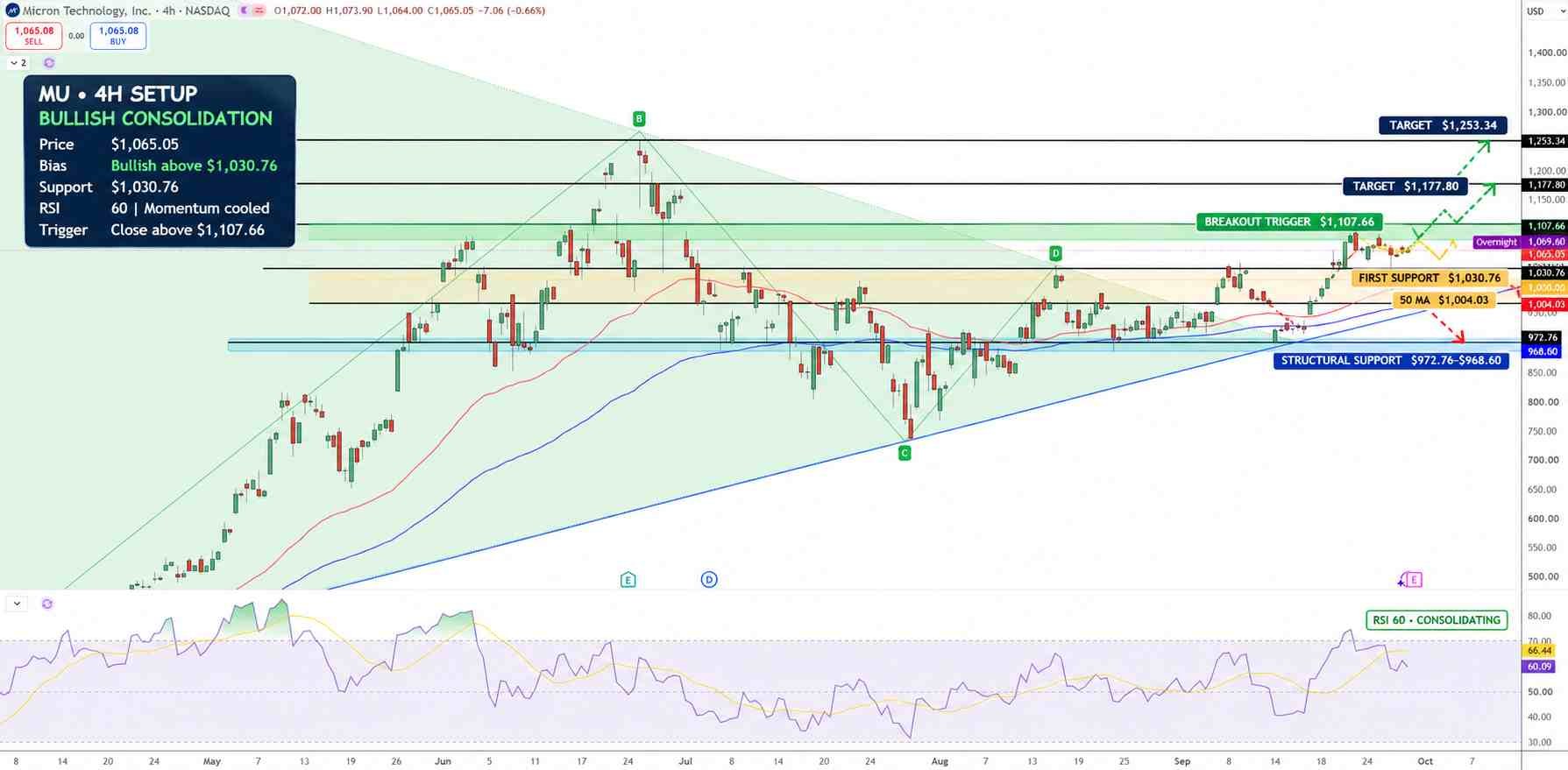Select the green B pattern point label

tap(639, 118)
